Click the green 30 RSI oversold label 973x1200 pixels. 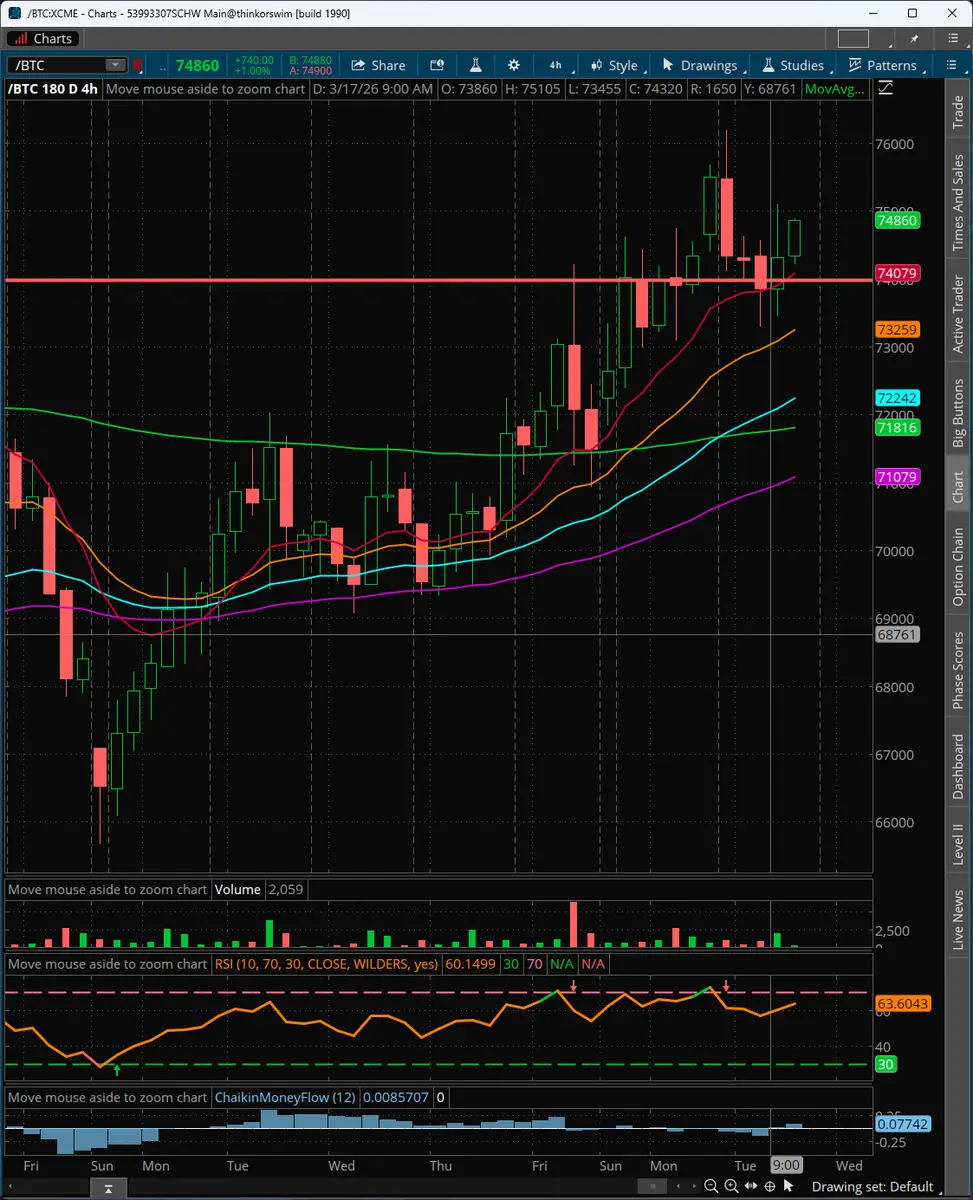pos(886,1065)
